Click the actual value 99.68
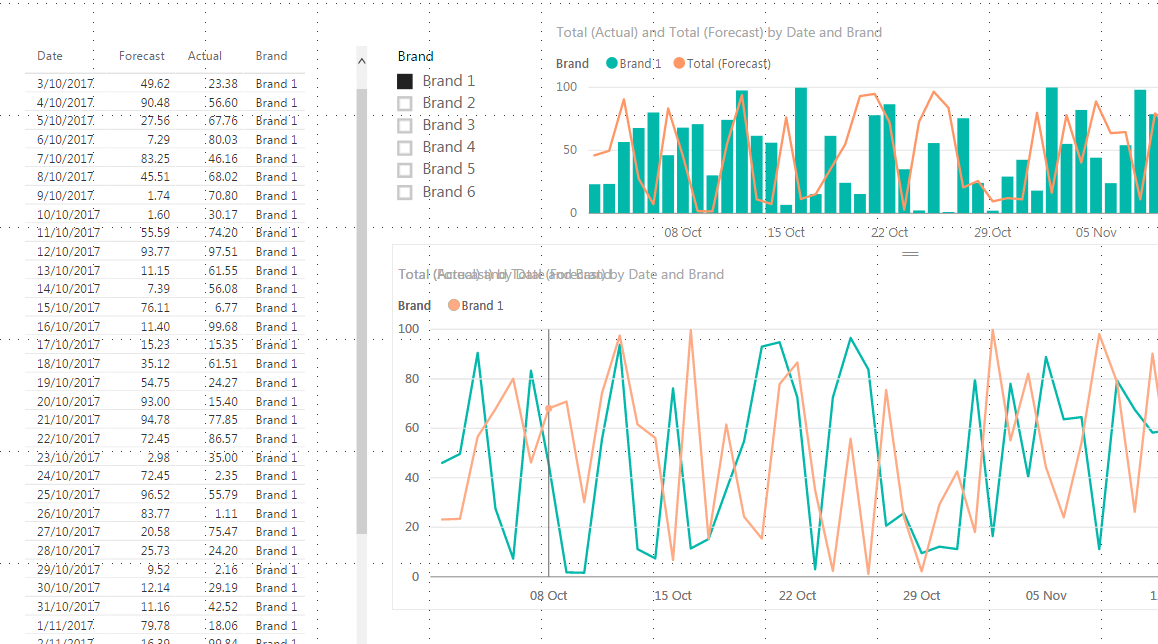 click(x=223, y=326)
